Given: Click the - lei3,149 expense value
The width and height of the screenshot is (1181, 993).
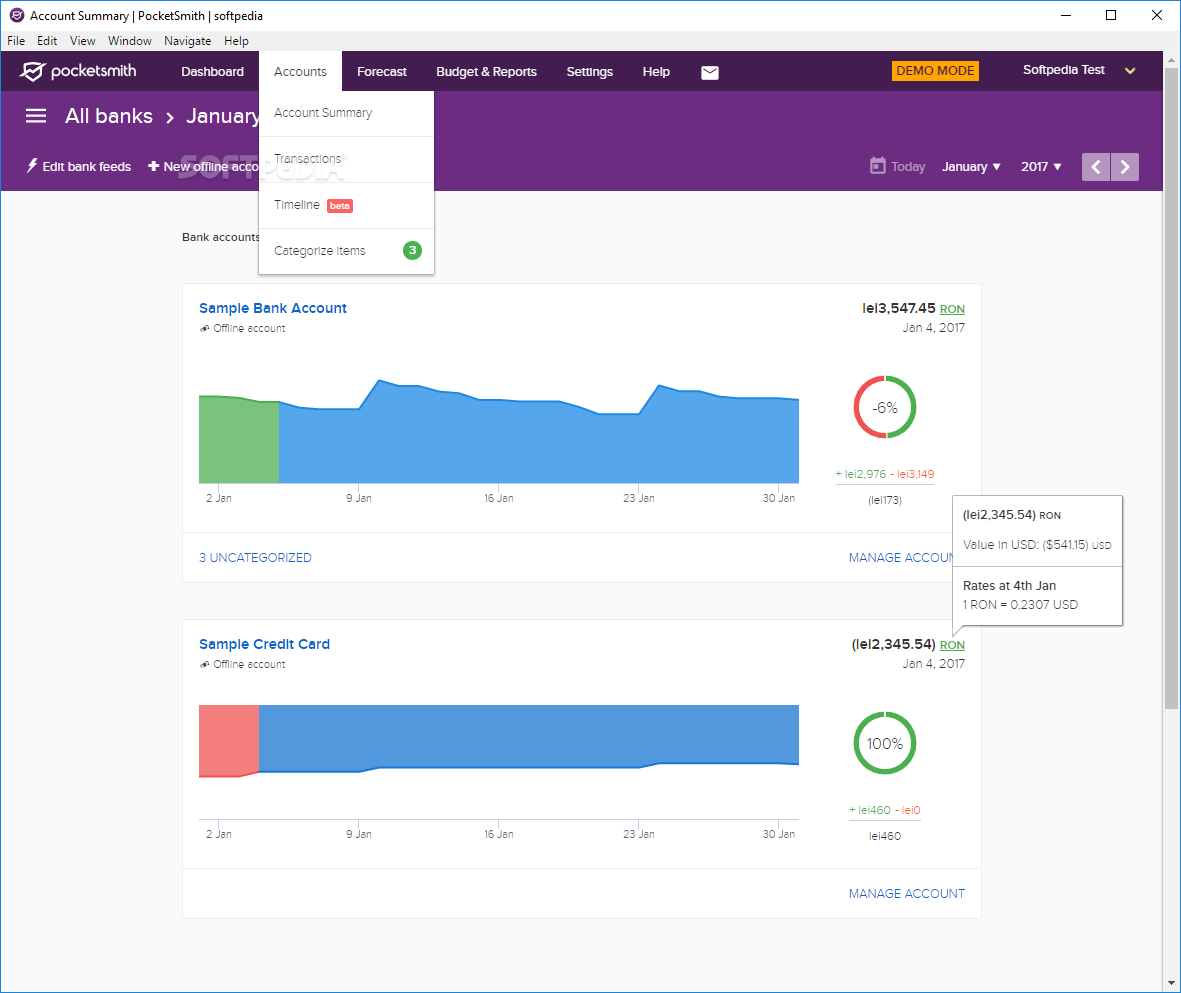Looking at the screenshot, I should point(912,475).
